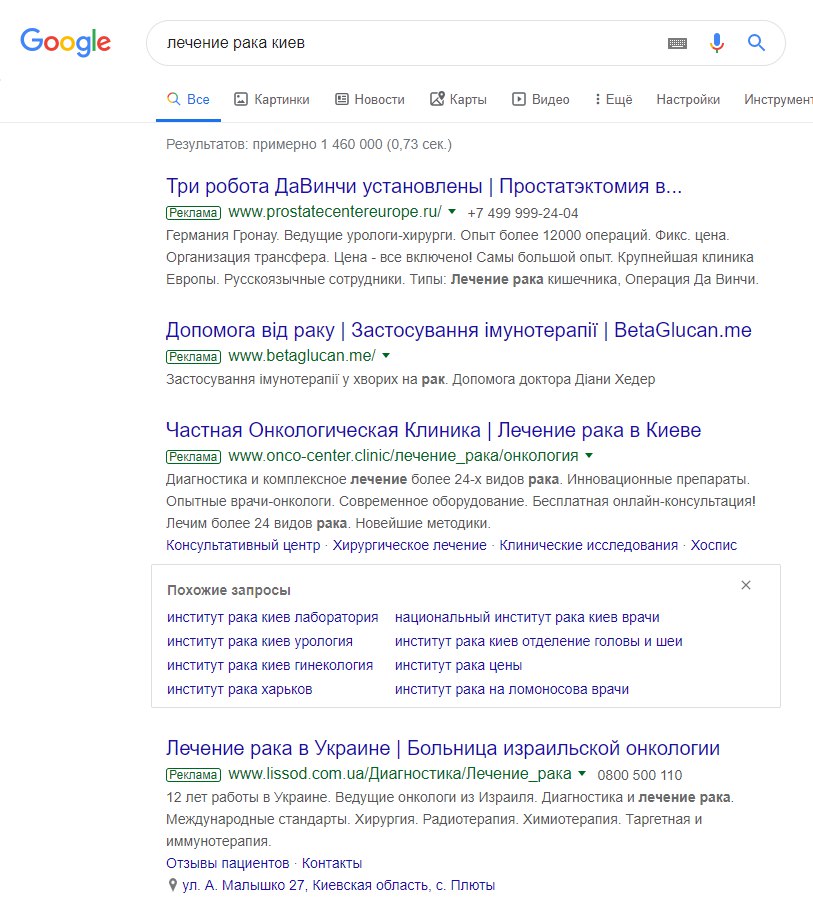The width and height of the screenshot is (813, 920).
Task: Open the Новости tab
Action: 370,99
